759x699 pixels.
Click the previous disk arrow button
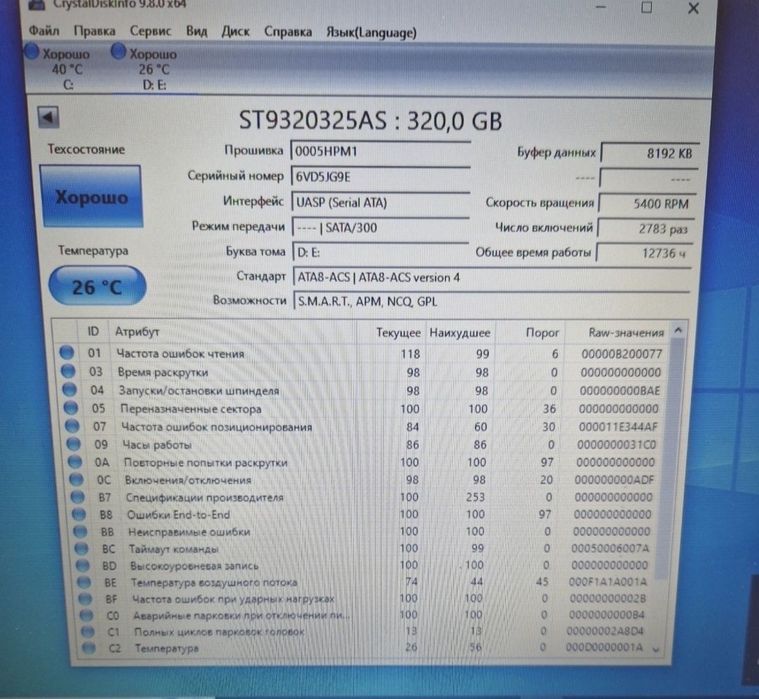[x=48, y=118]
